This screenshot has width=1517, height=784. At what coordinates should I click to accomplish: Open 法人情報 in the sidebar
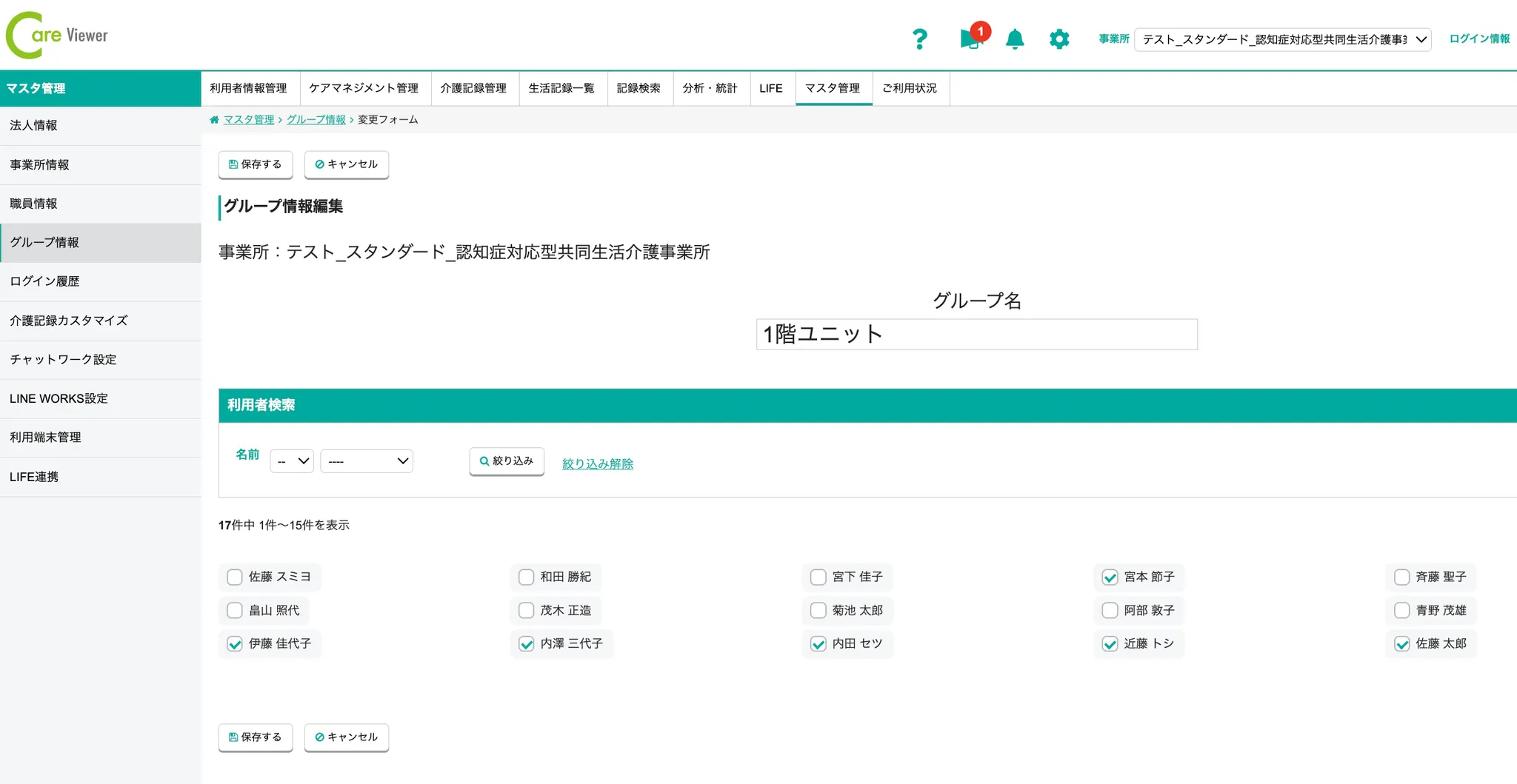(101, 126)
